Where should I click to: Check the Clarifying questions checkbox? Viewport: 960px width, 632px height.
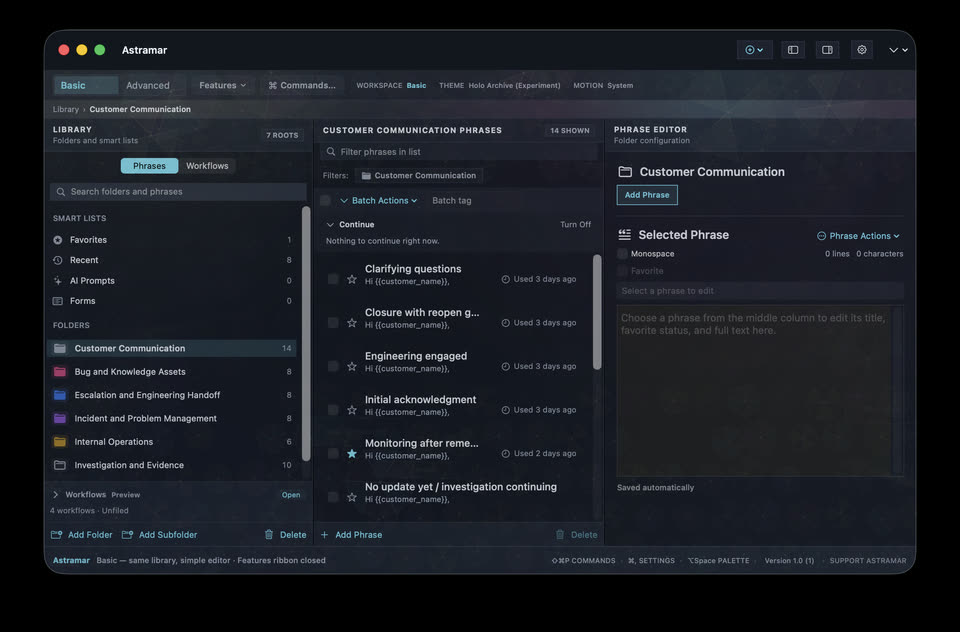tap(333, 279)
